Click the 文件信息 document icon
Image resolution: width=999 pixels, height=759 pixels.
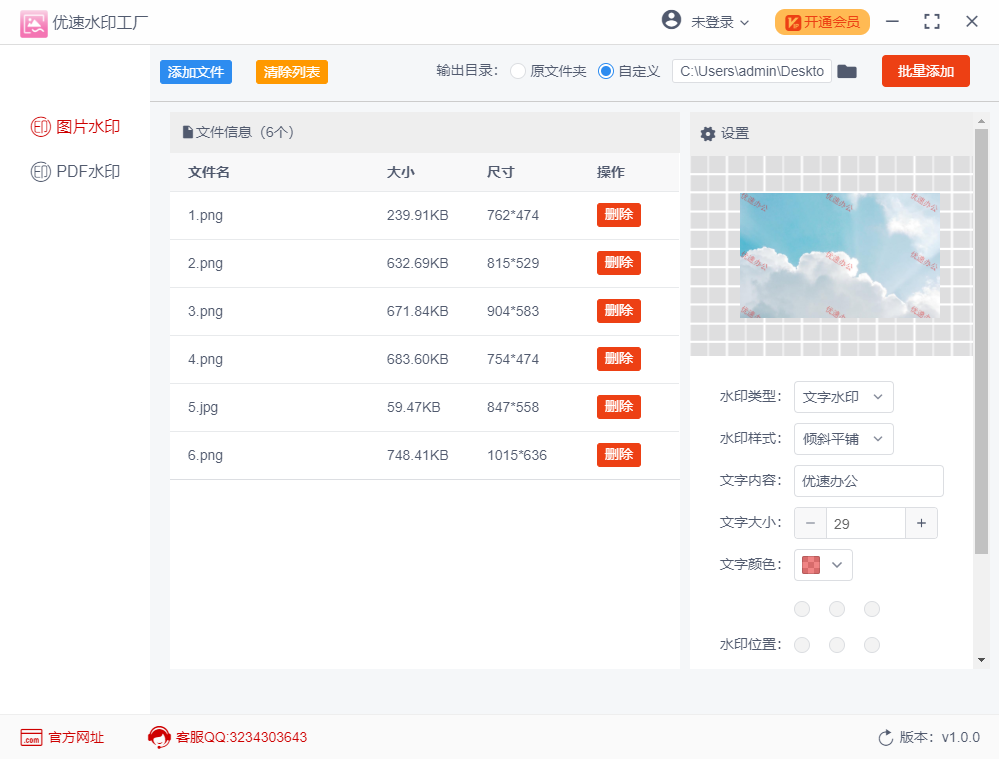[186, 132]
